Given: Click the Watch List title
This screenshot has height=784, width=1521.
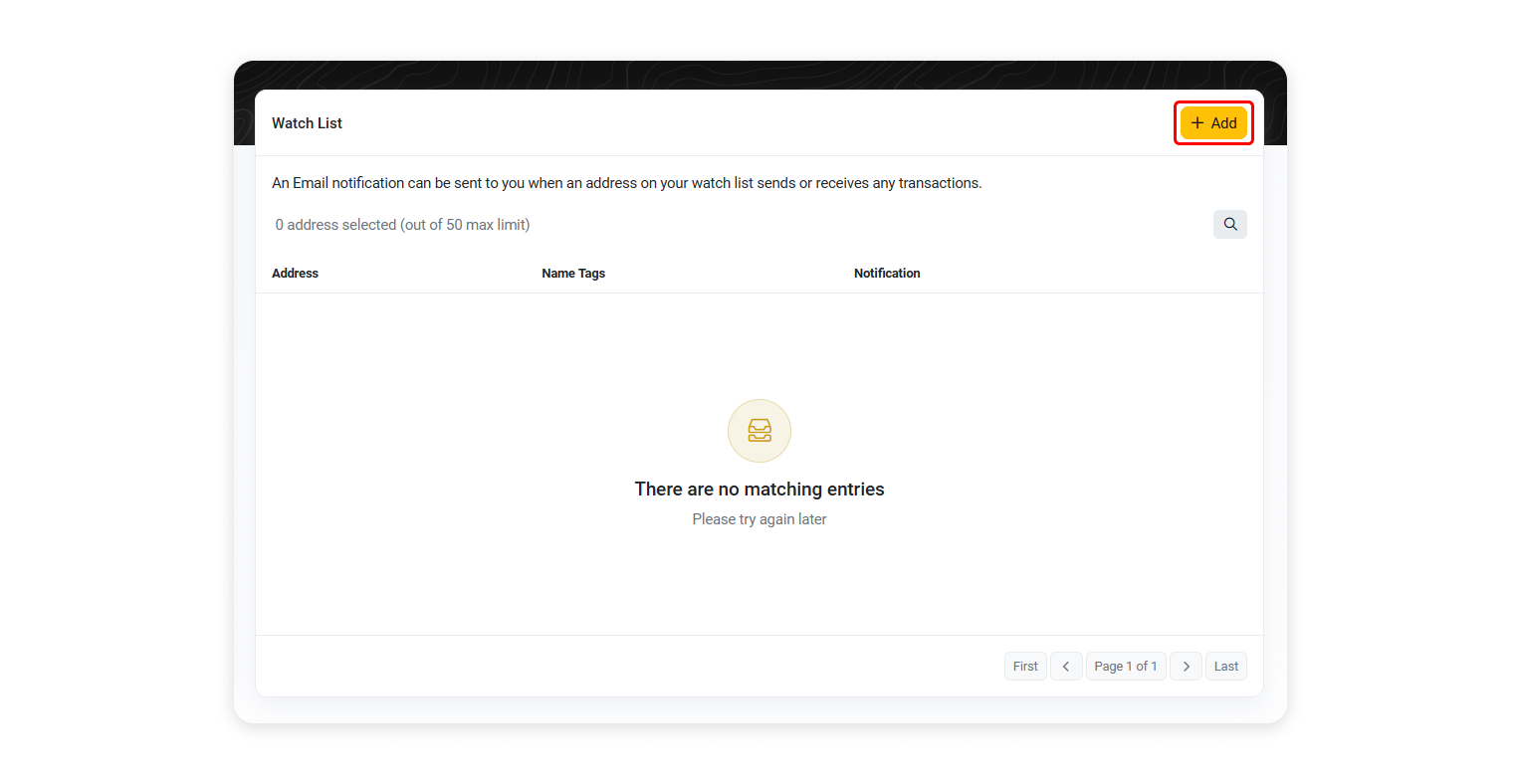Looking at the screenshot, I should (307, 123).
